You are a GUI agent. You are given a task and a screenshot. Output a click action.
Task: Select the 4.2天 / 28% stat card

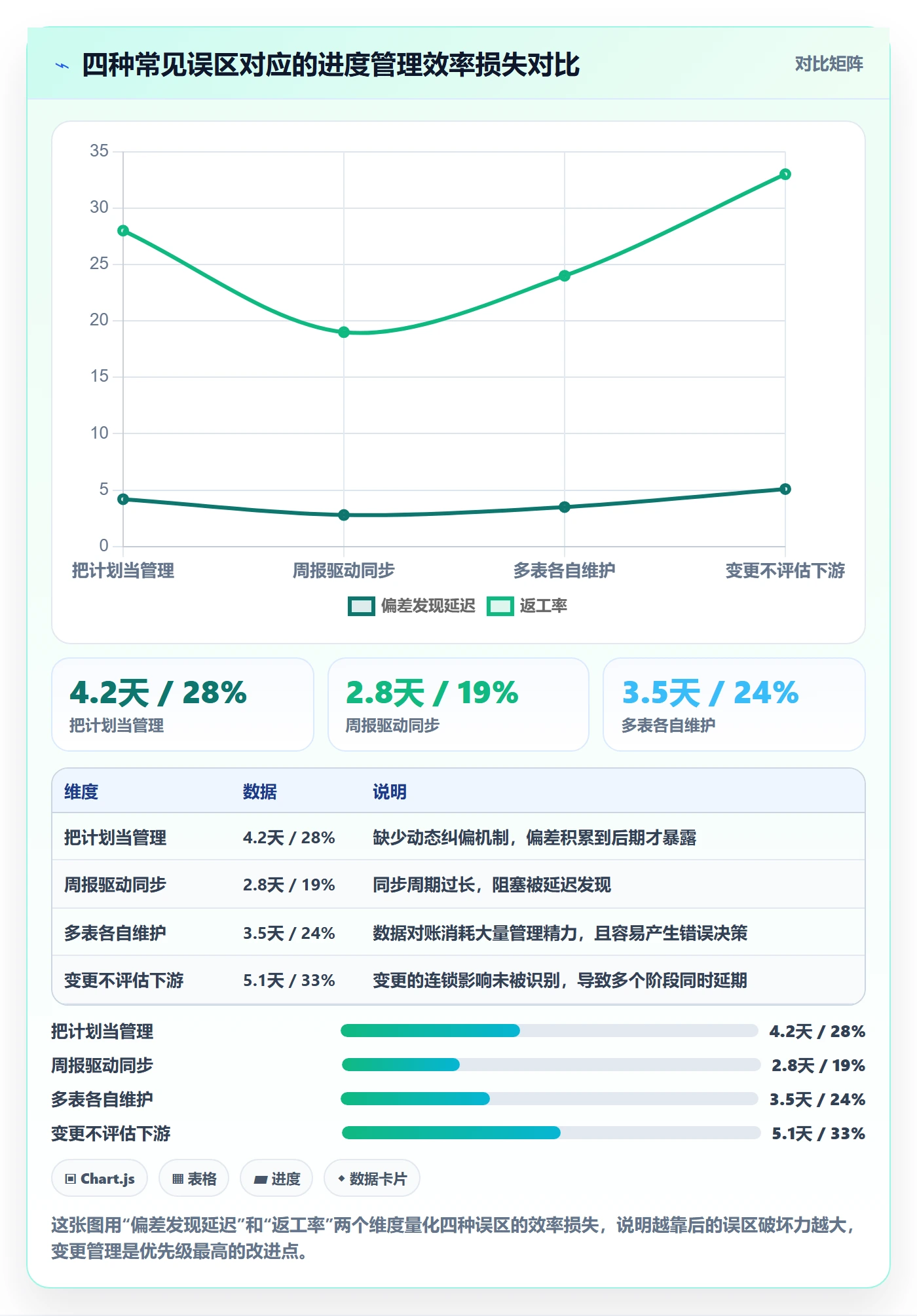tap(183, 704)
